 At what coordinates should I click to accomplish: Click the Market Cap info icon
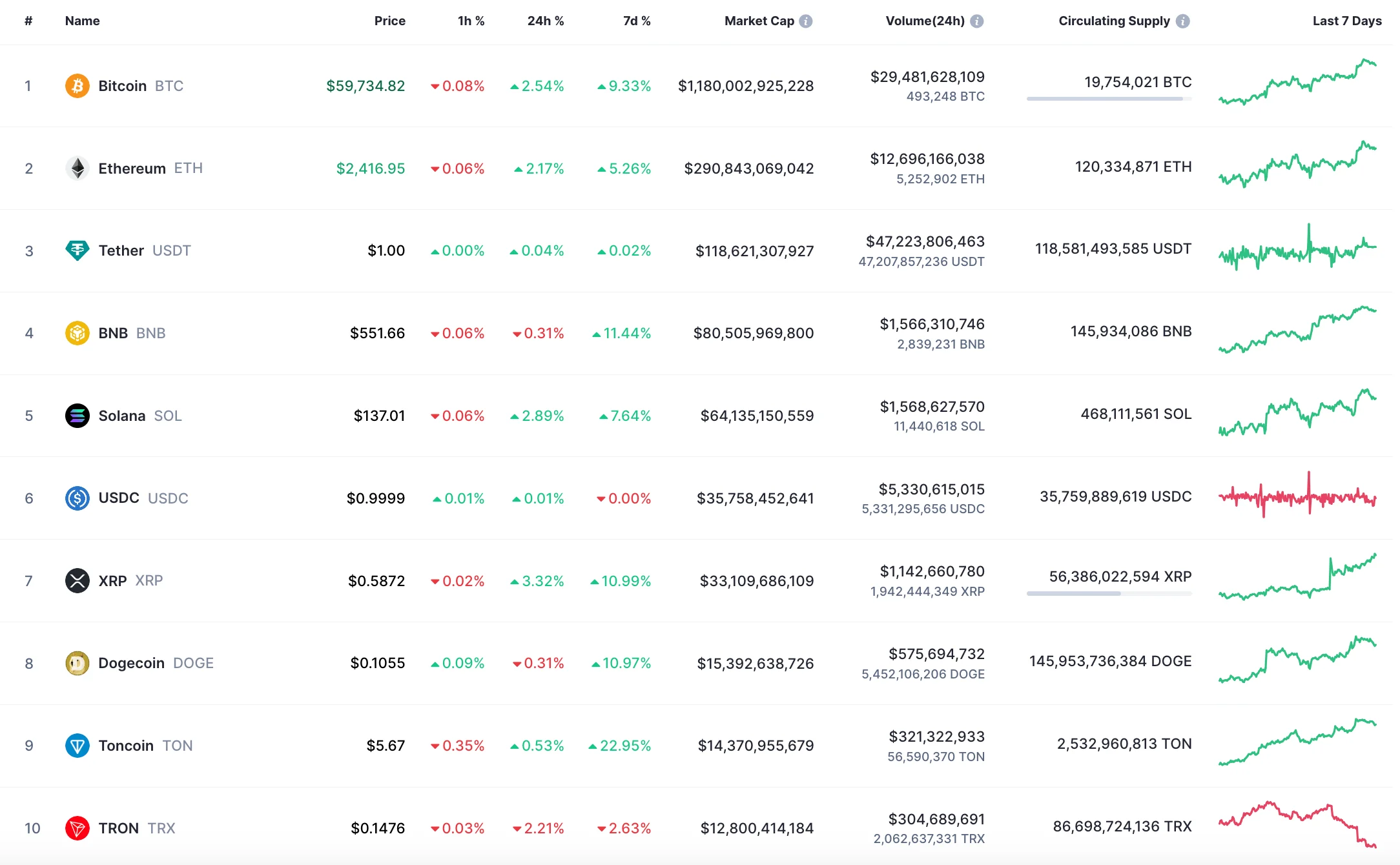[805, 21]
